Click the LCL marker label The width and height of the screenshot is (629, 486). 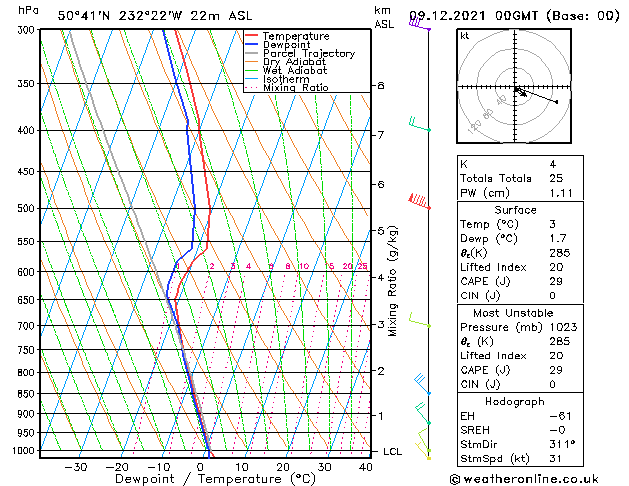click(x=392, y=452)
